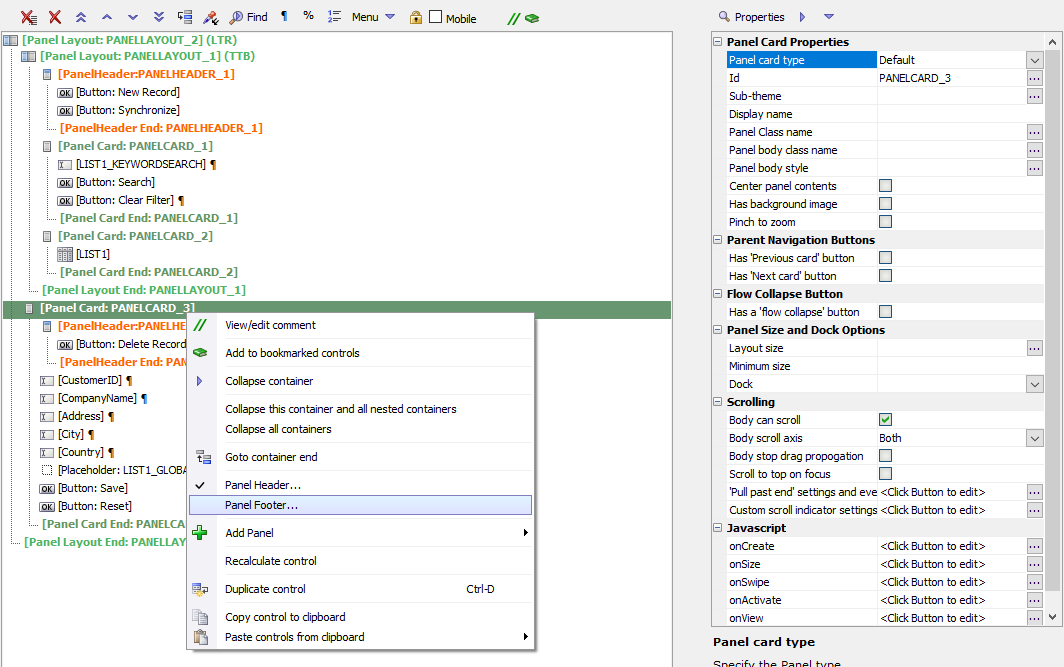This screenshot has width=1064, height=667.
Task: Click the paragraph mark toolbar icon
Action: pos(284,16)
